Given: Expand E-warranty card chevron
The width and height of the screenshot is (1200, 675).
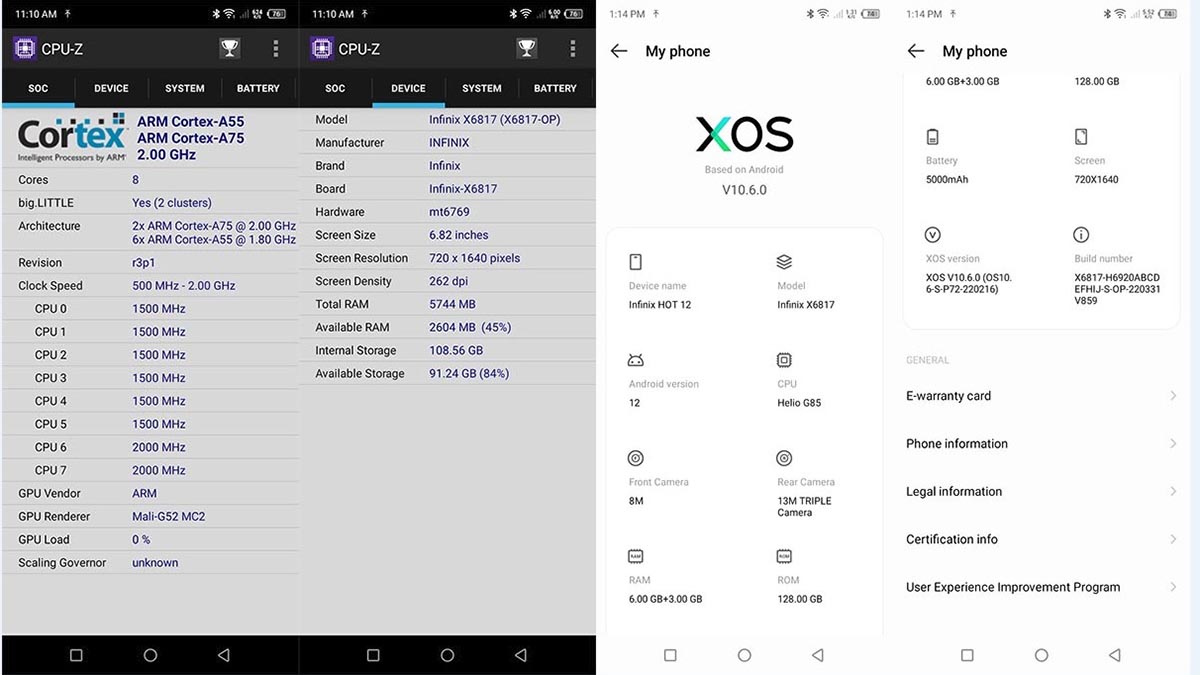Looking at the screenshot, I should (x=1173, y=396).
